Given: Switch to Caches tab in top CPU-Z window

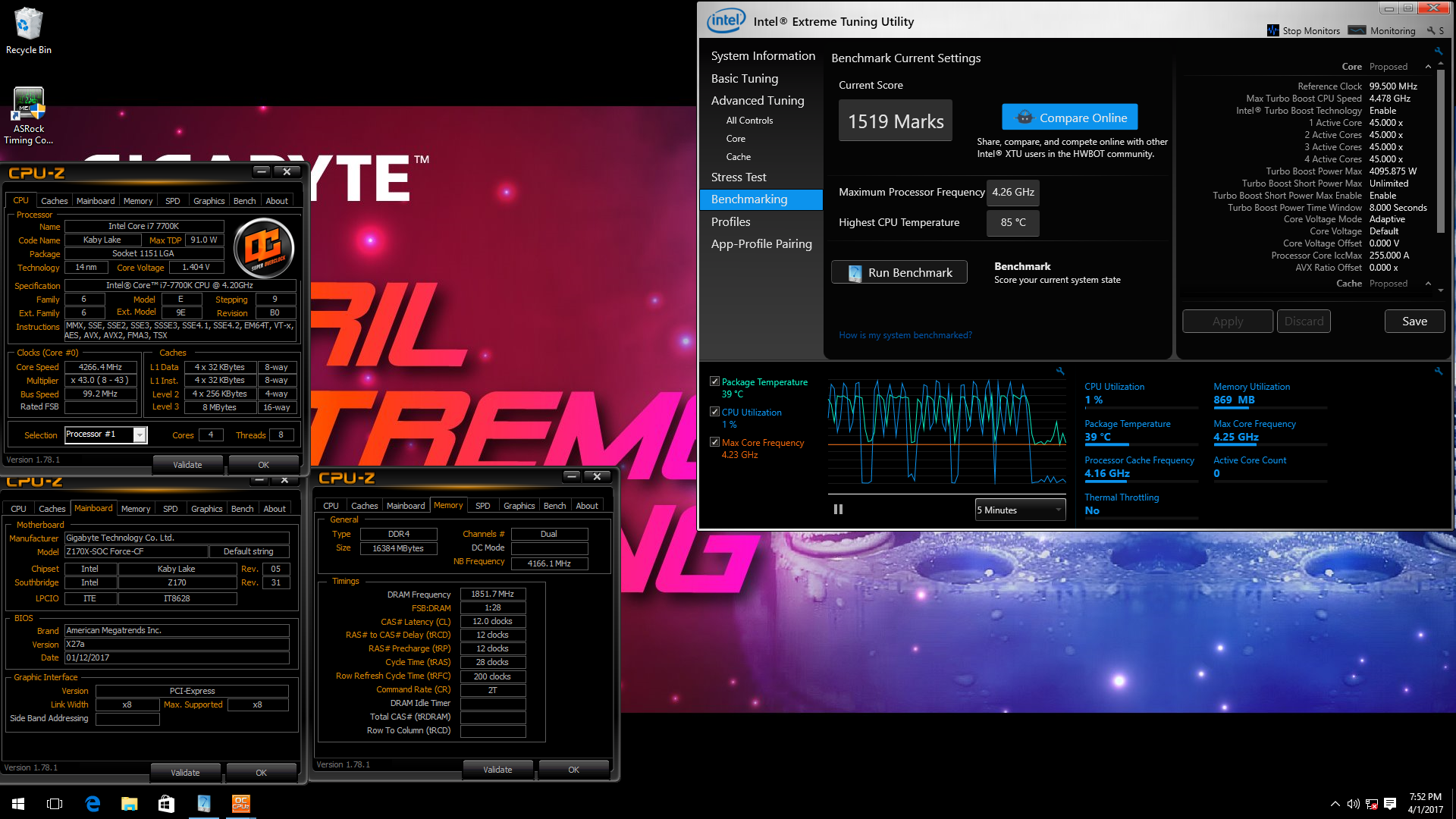Looking at the screenshot, I should click(54, 201).
